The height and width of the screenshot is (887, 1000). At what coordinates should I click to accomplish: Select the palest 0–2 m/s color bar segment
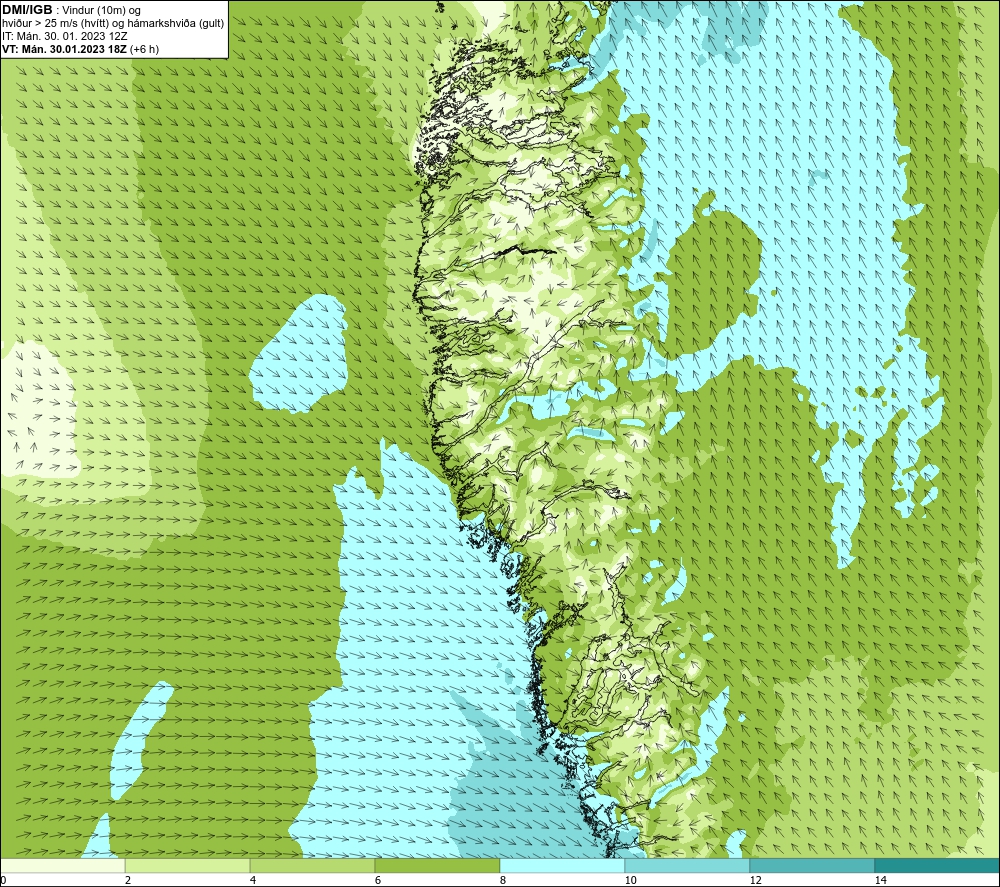click(x=62, y=865)
